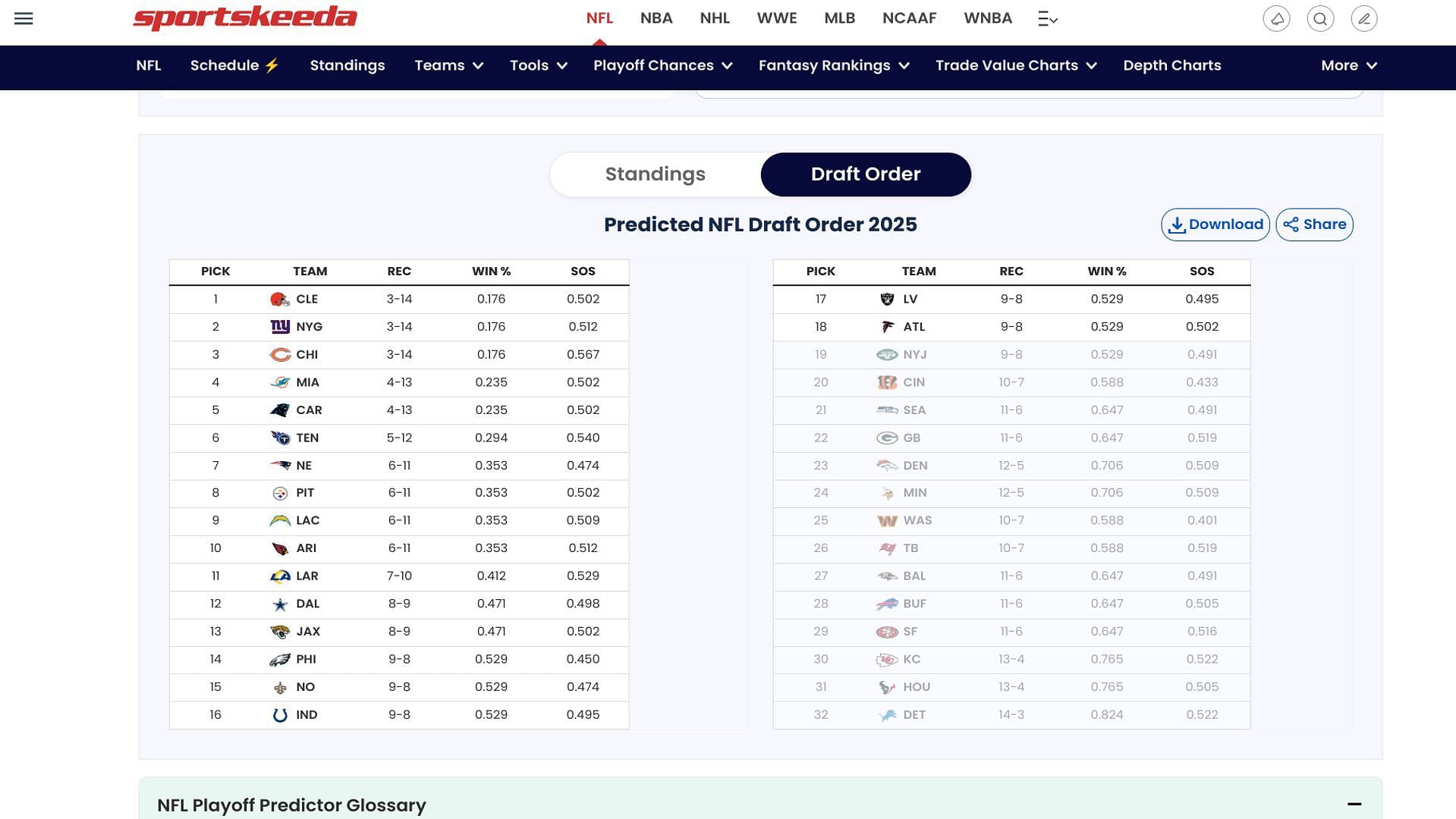Click the NFL link in dark navbar
This screenshot has height=819, width=1456.
pos(149,65)
